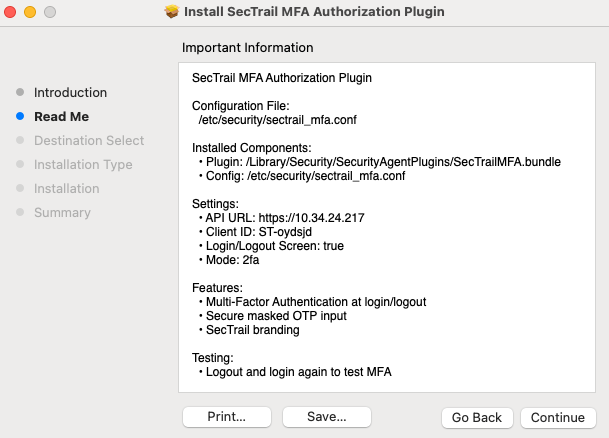Click the 'Client ID: ST-oydsjd' line
609x438 pixels.
(255, 231)
